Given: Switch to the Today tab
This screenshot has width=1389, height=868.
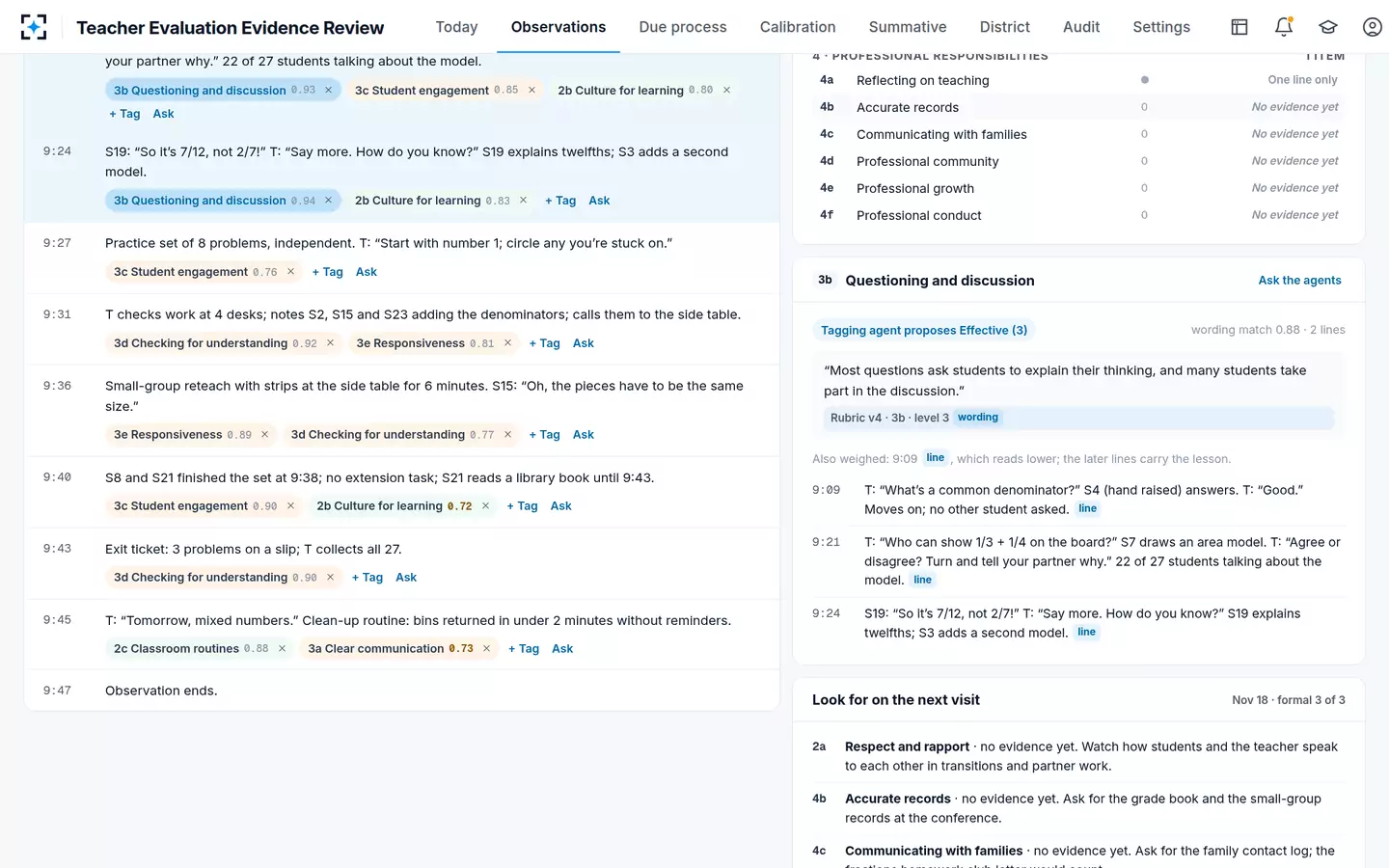Looking at the screenshot, I should 456,27.
